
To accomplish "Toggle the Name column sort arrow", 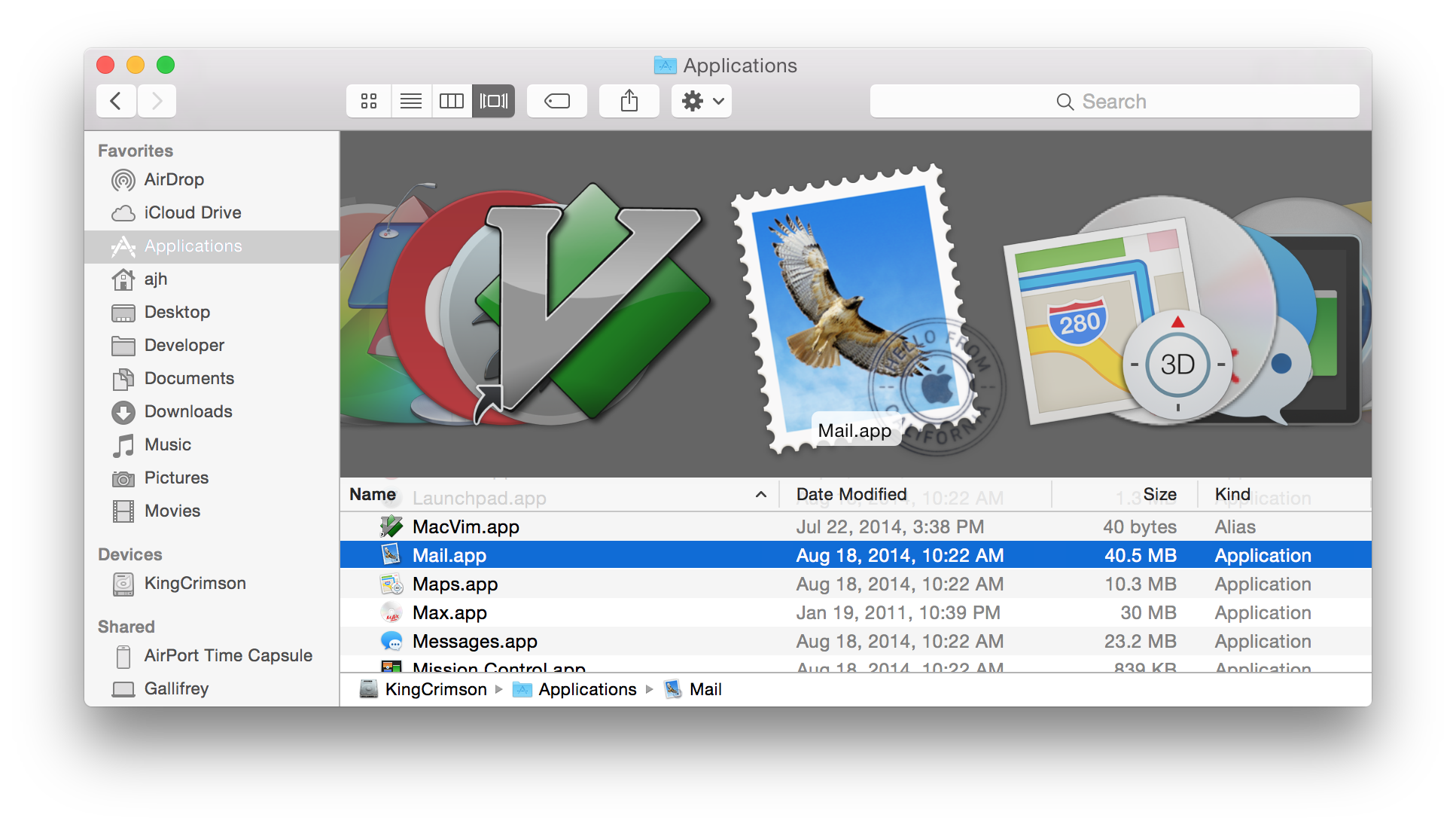I will pos(761,495).
